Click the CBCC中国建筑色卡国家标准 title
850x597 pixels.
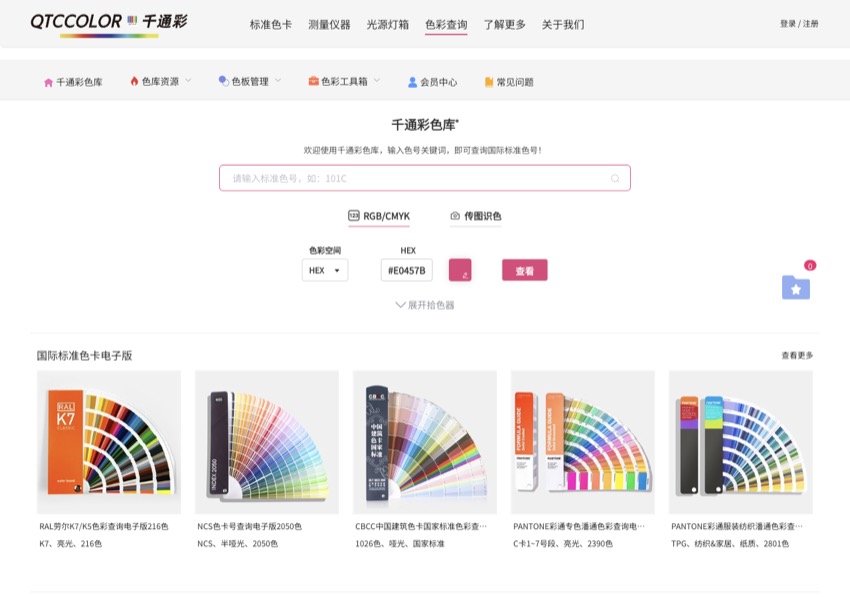click(421, 526)
